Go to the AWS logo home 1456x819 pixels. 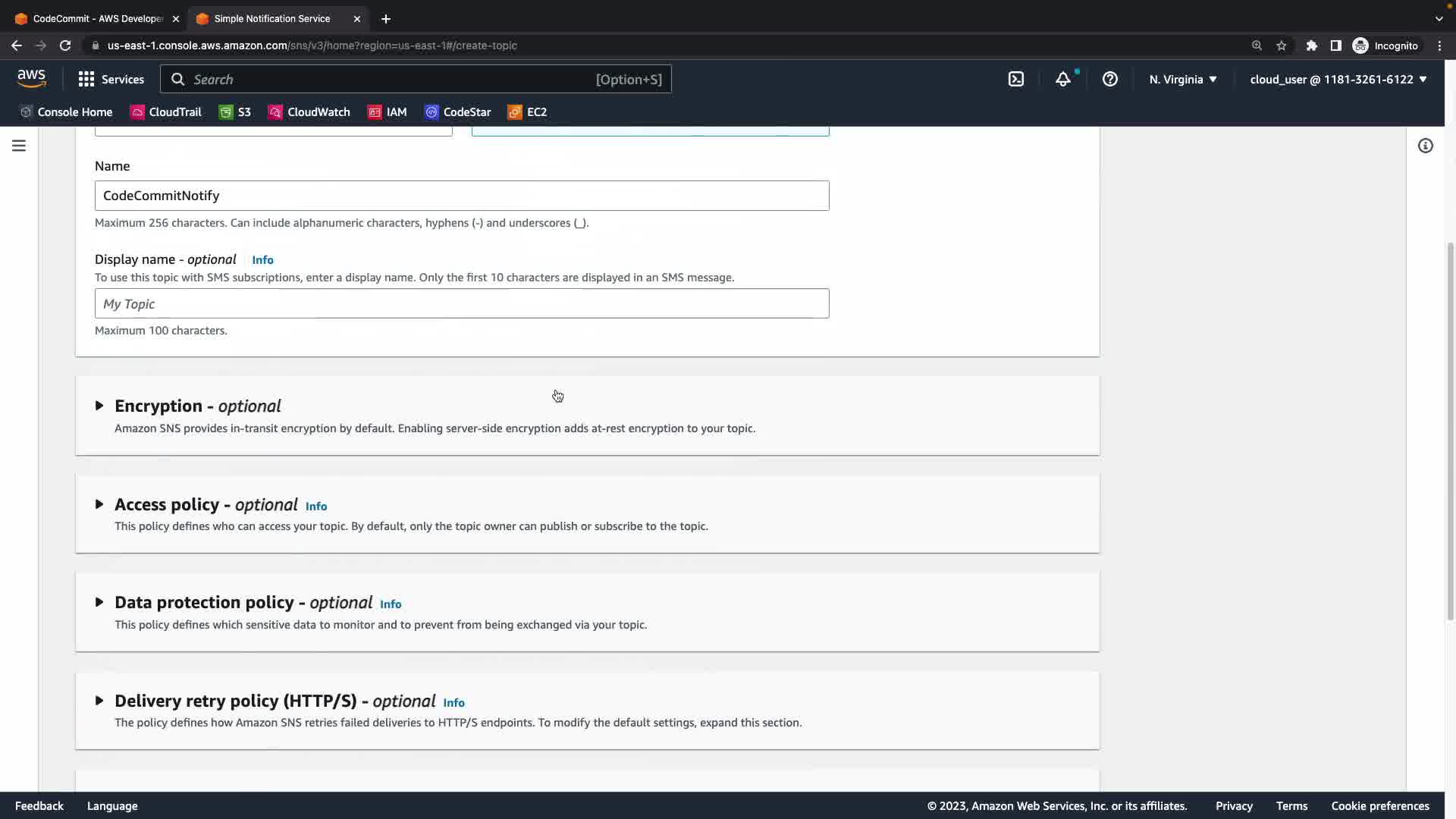(x=32, y=79)
